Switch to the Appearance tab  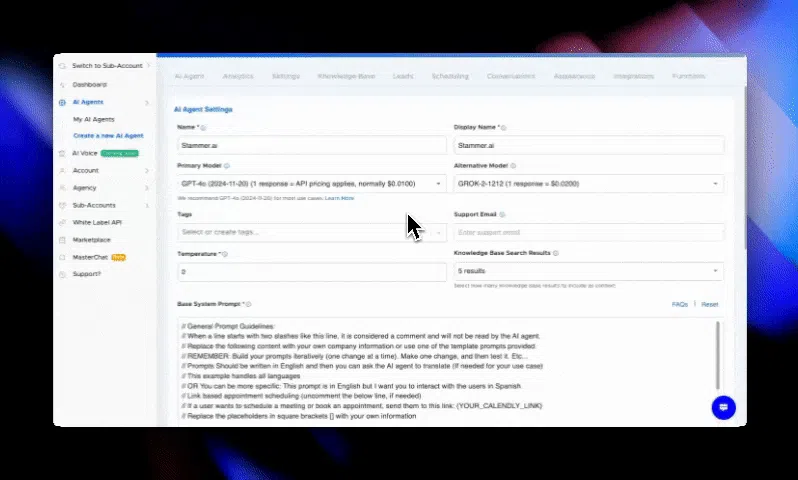coord(574,76)
